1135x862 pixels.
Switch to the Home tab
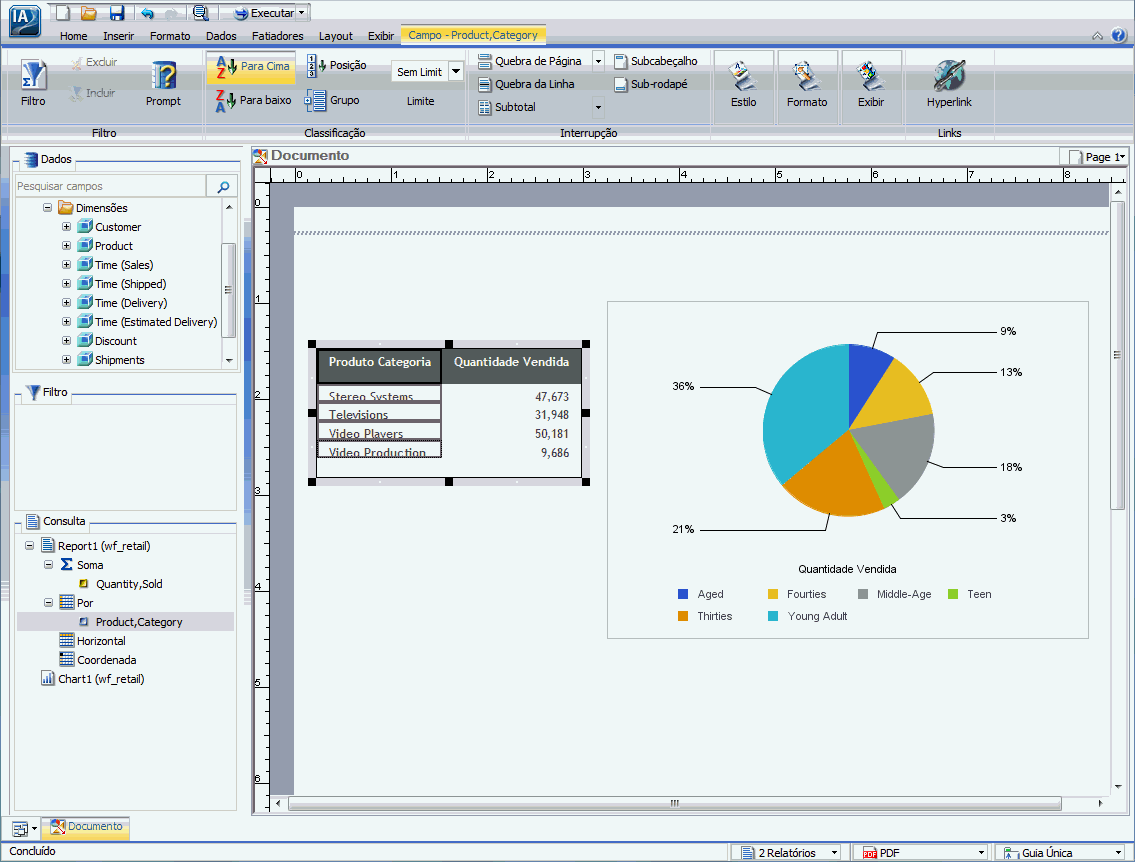click(x=73, y=36)
